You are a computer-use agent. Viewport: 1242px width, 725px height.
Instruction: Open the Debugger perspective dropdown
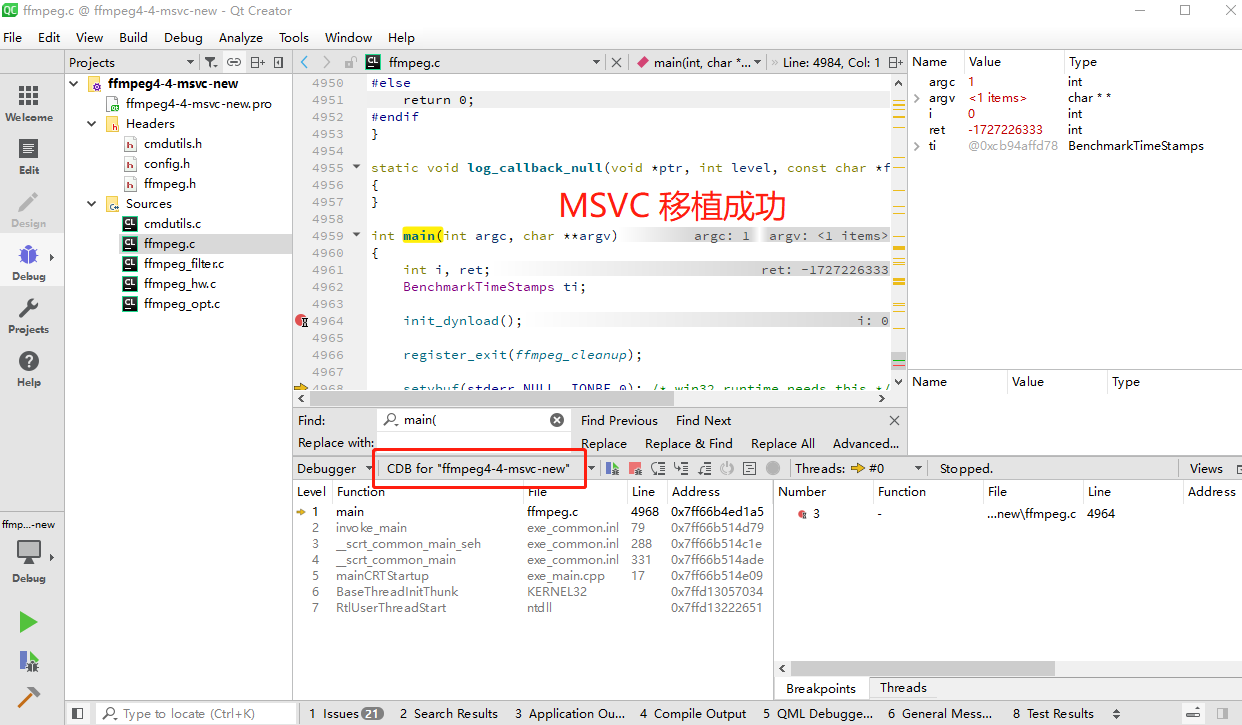click(333, 468)
